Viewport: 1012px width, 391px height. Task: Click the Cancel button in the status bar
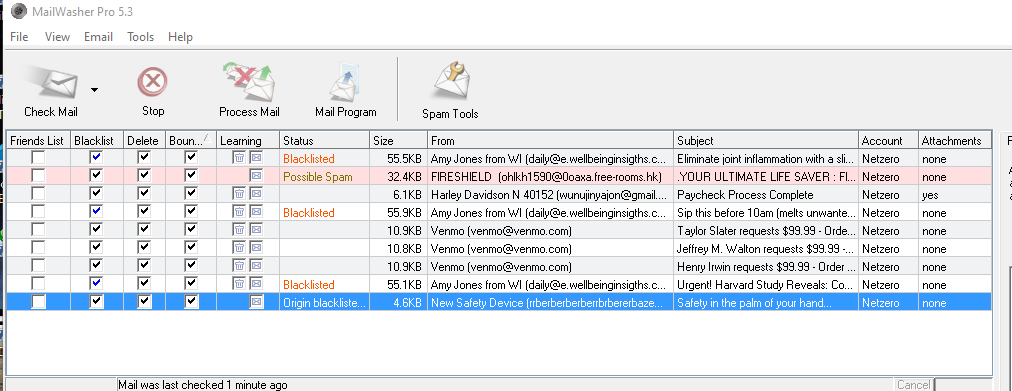[x=913, y=385]
